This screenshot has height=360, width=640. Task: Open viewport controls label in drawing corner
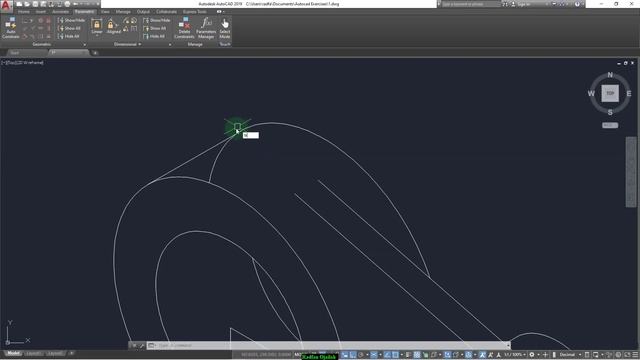tap(22, 62)
